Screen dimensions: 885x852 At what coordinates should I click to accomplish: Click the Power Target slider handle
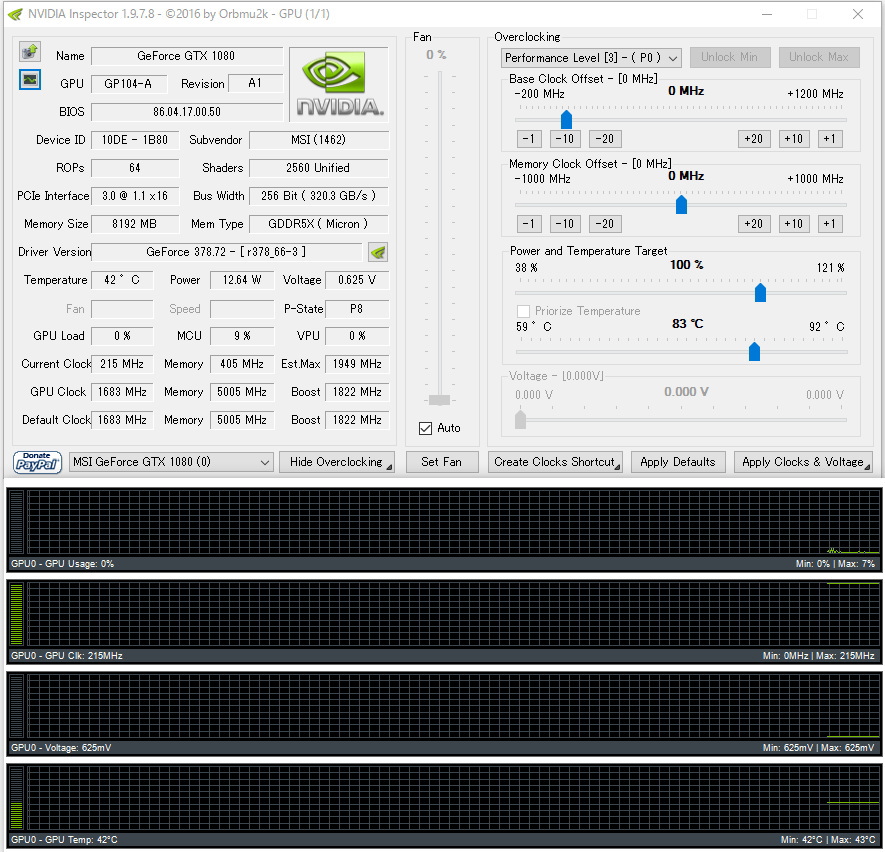tap(760, 293)
